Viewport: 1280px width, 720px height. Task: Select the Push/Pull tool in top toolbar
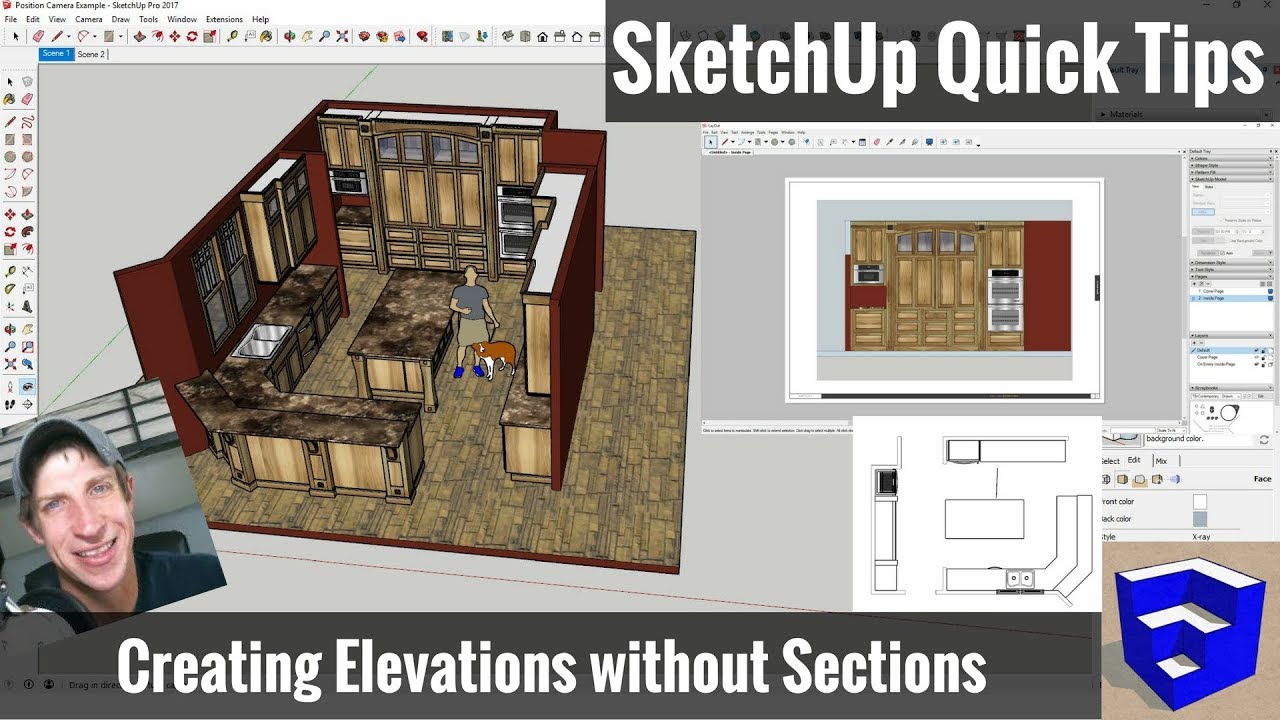[x=139, y=36]
